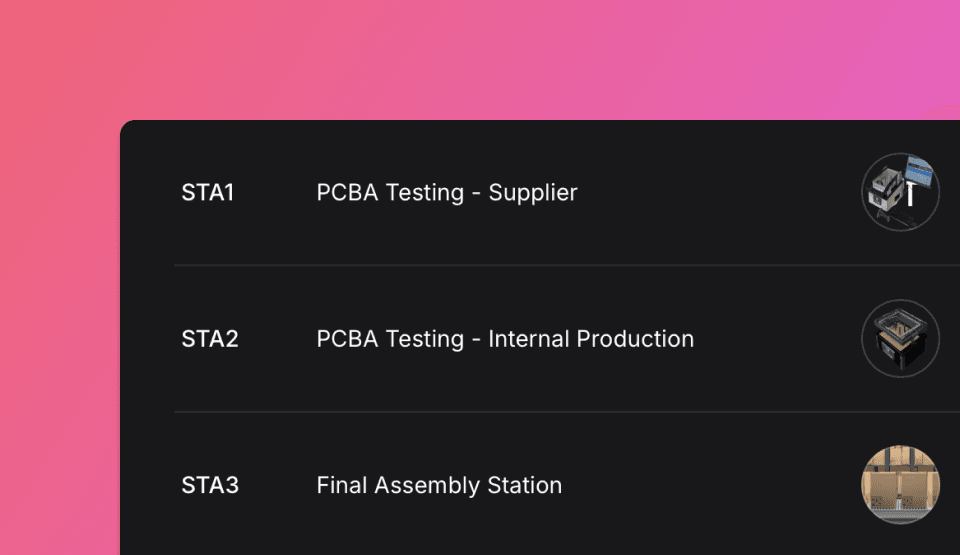The height and width of the screenshot is (555, 960).
Task: Select the STA3 station ID
Action: [x=210, y=486]
